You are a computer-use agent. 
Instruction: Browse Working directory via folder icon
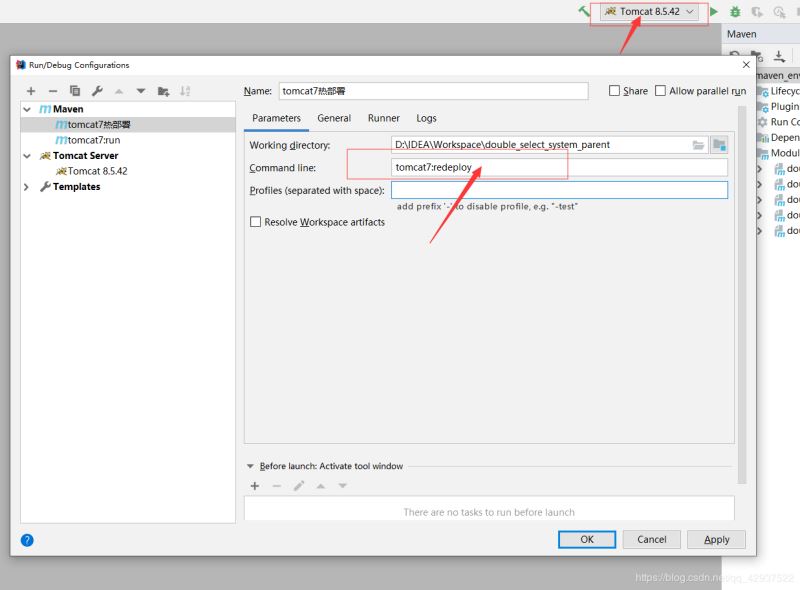point(699,145)
